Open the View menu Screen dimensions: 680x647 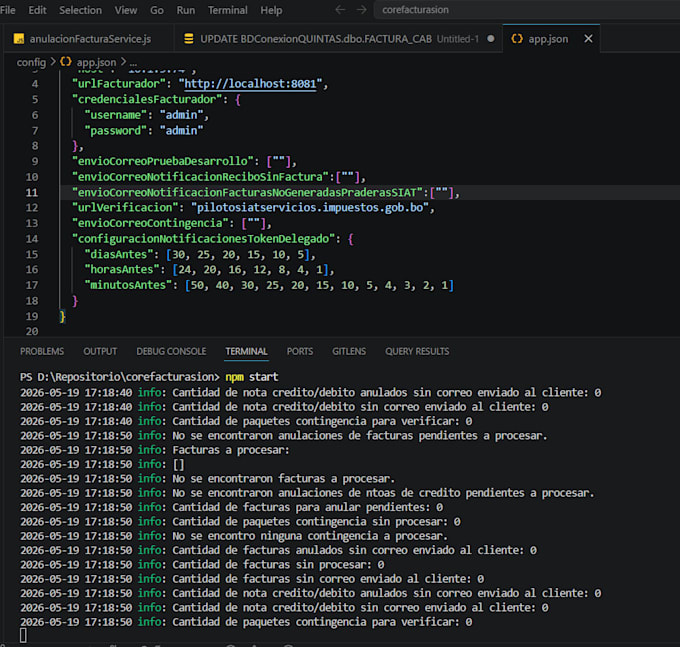point(126,10)
